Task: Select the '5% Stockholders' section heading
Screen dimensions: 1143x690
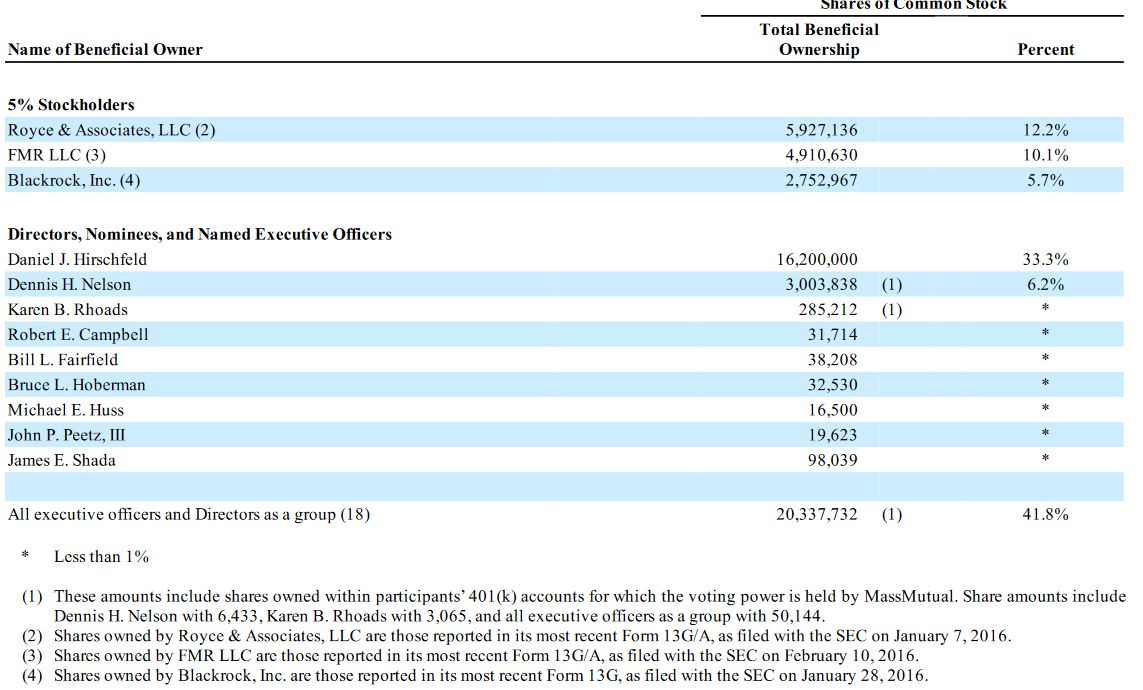Action: pos(71,105)
